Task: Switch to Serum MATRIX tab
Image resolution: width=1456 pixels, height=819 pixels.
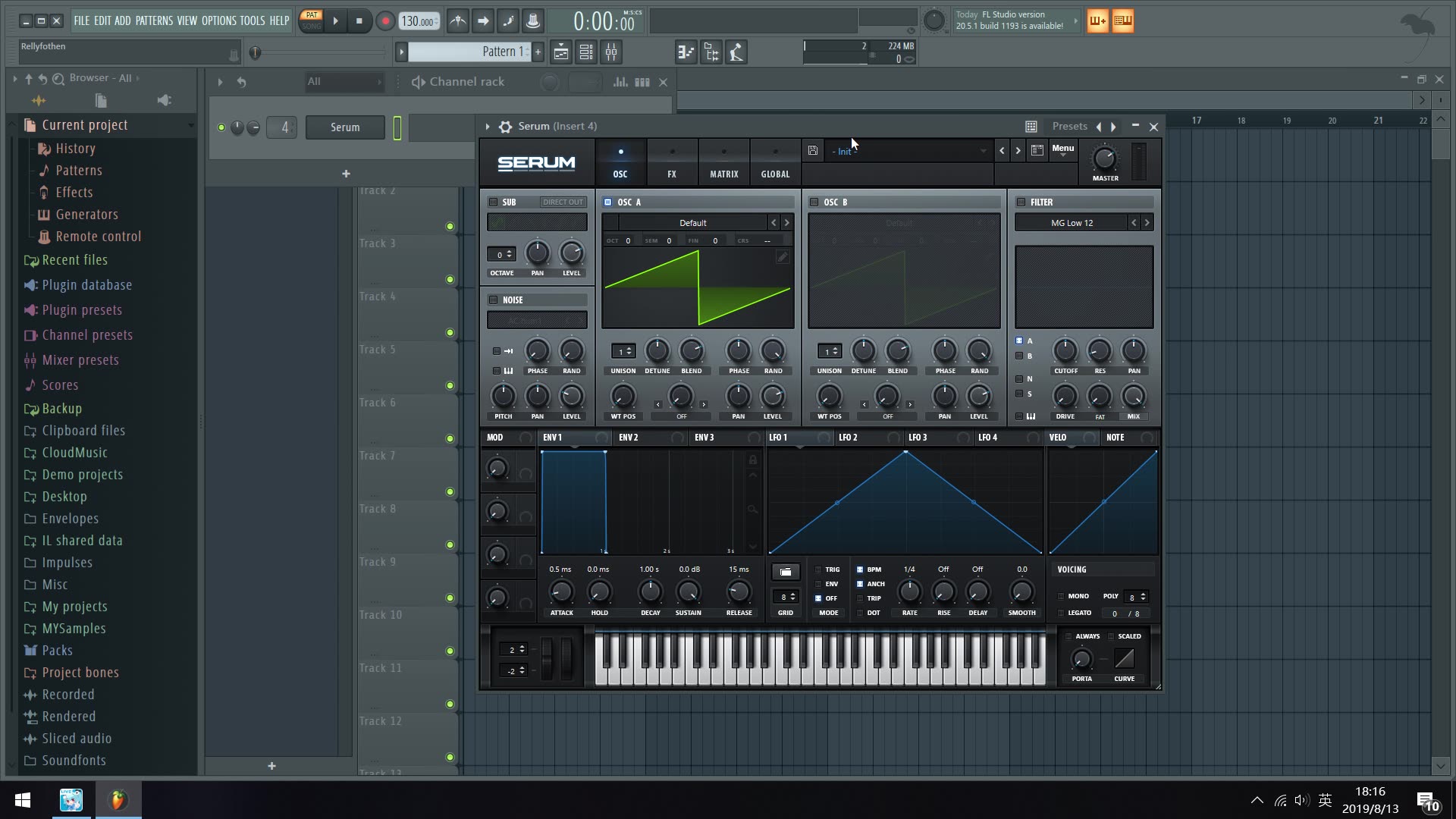Action: pyautogui.click(x=723, y=162)
